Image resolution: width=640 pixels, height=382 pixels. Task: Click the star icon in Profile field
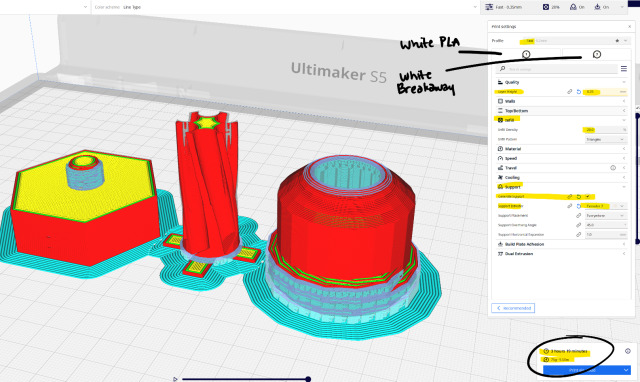[617, 40]
